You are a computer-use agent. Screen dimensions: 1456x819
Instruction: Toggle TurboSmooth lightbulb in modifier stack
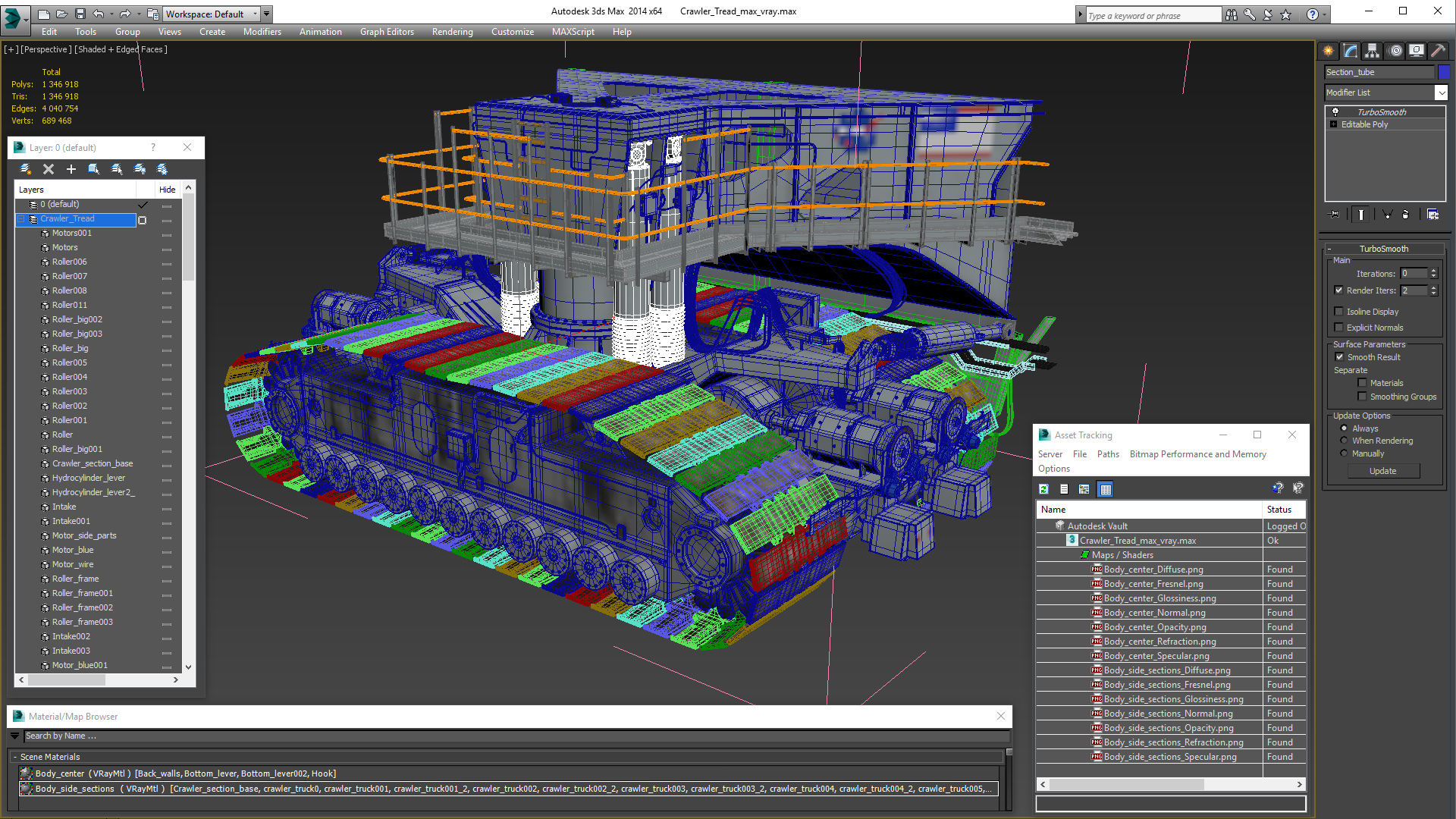coord(1335,111)
